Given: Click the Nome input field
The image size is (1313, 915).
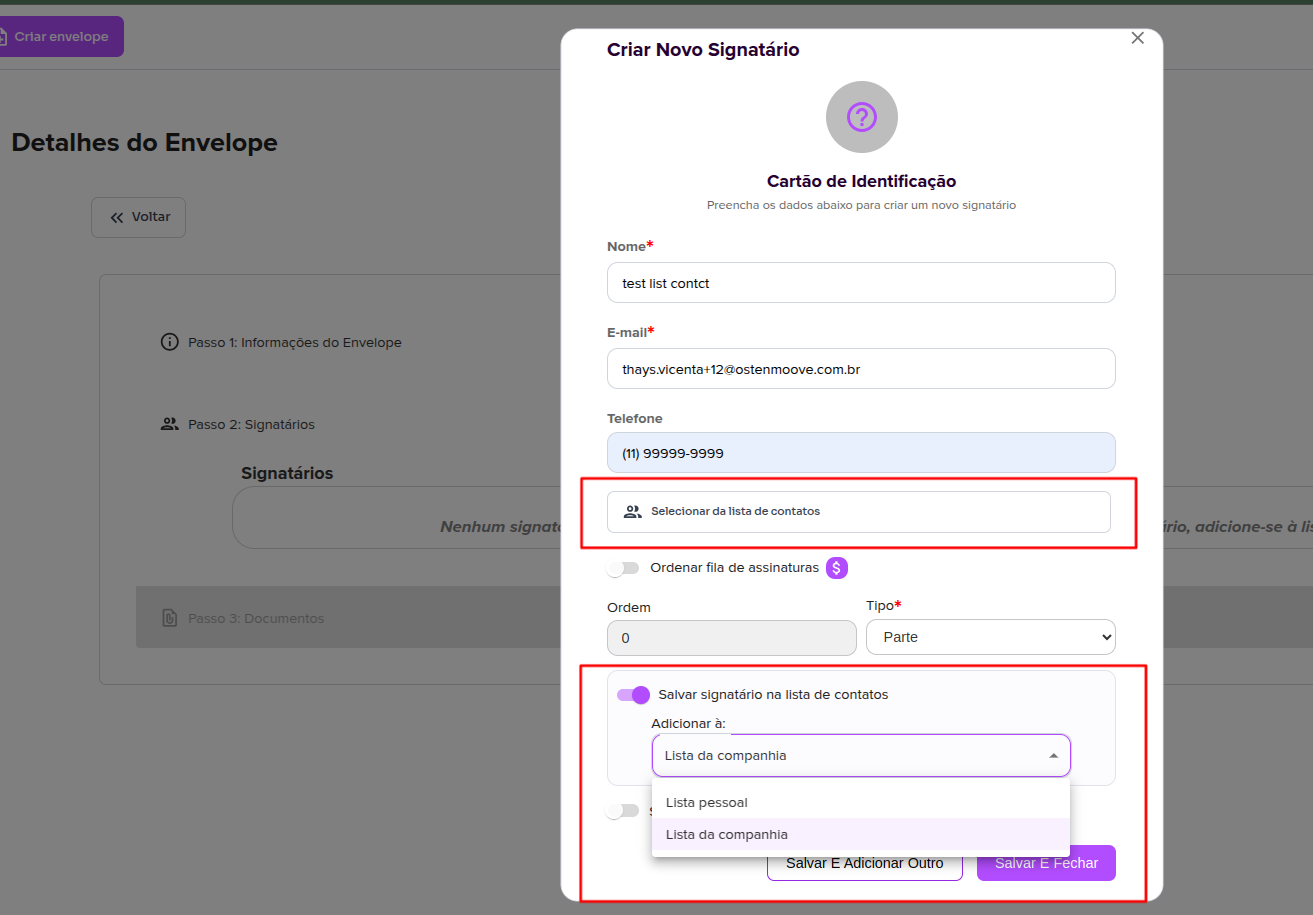Looking at the screenshot, I should [x=860, y=283].
